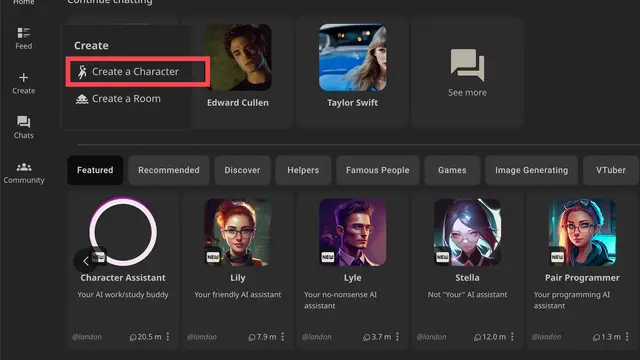Click the NEW badge on Pair Programmer's avatar

557,257
